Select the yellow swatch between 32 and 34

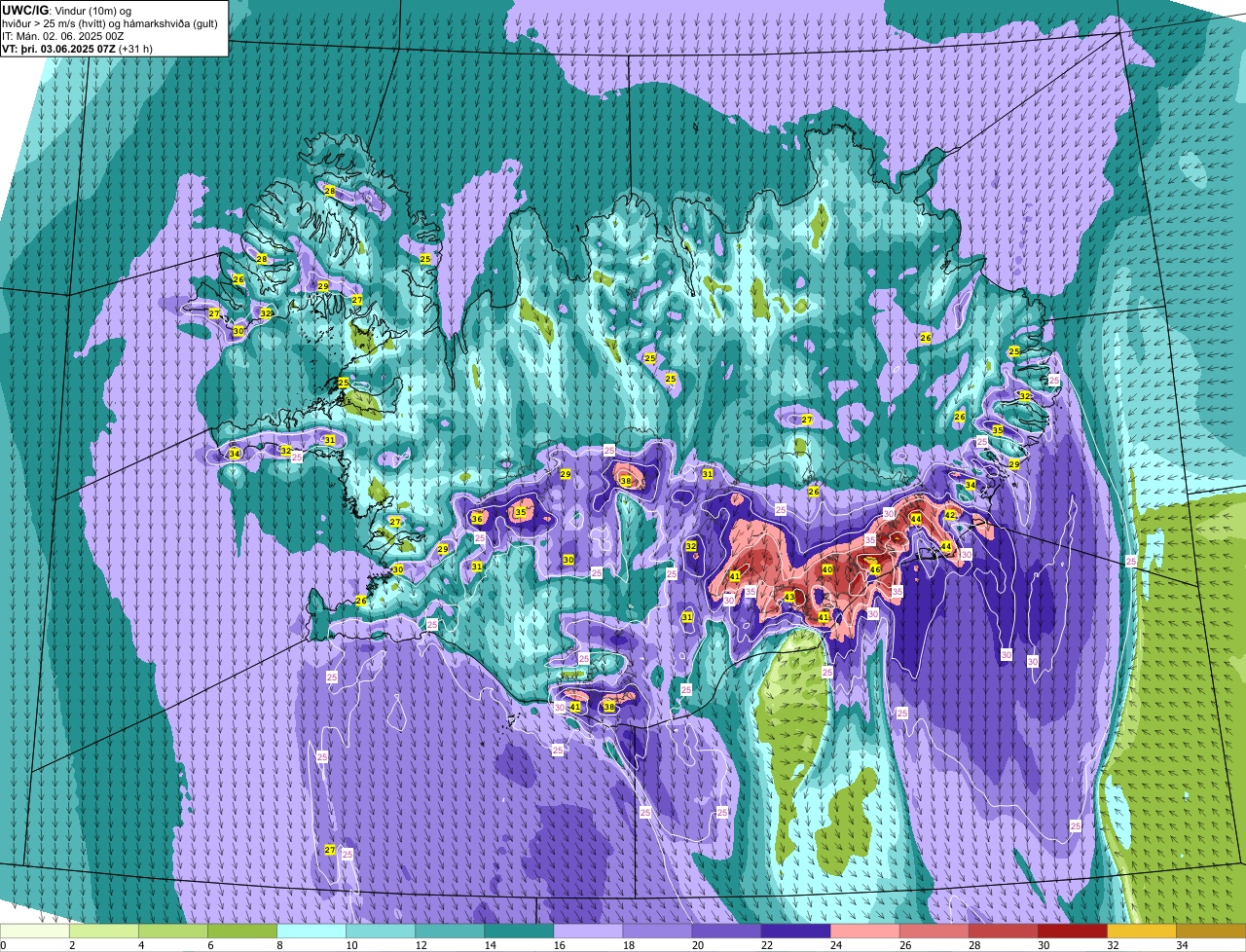click(x=1141, y=932)
